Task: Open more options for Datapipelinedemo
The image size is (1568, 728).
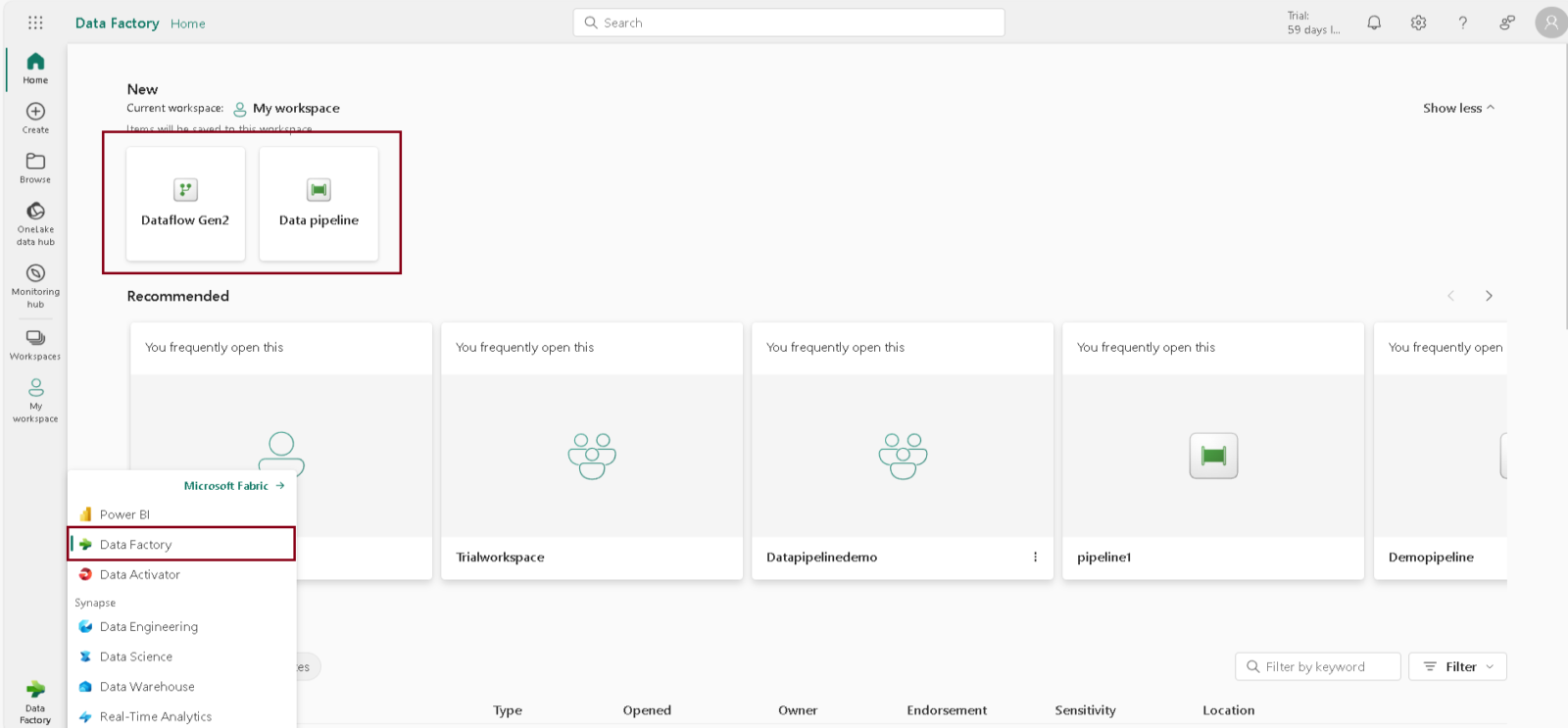Action: pos(1035,557)
